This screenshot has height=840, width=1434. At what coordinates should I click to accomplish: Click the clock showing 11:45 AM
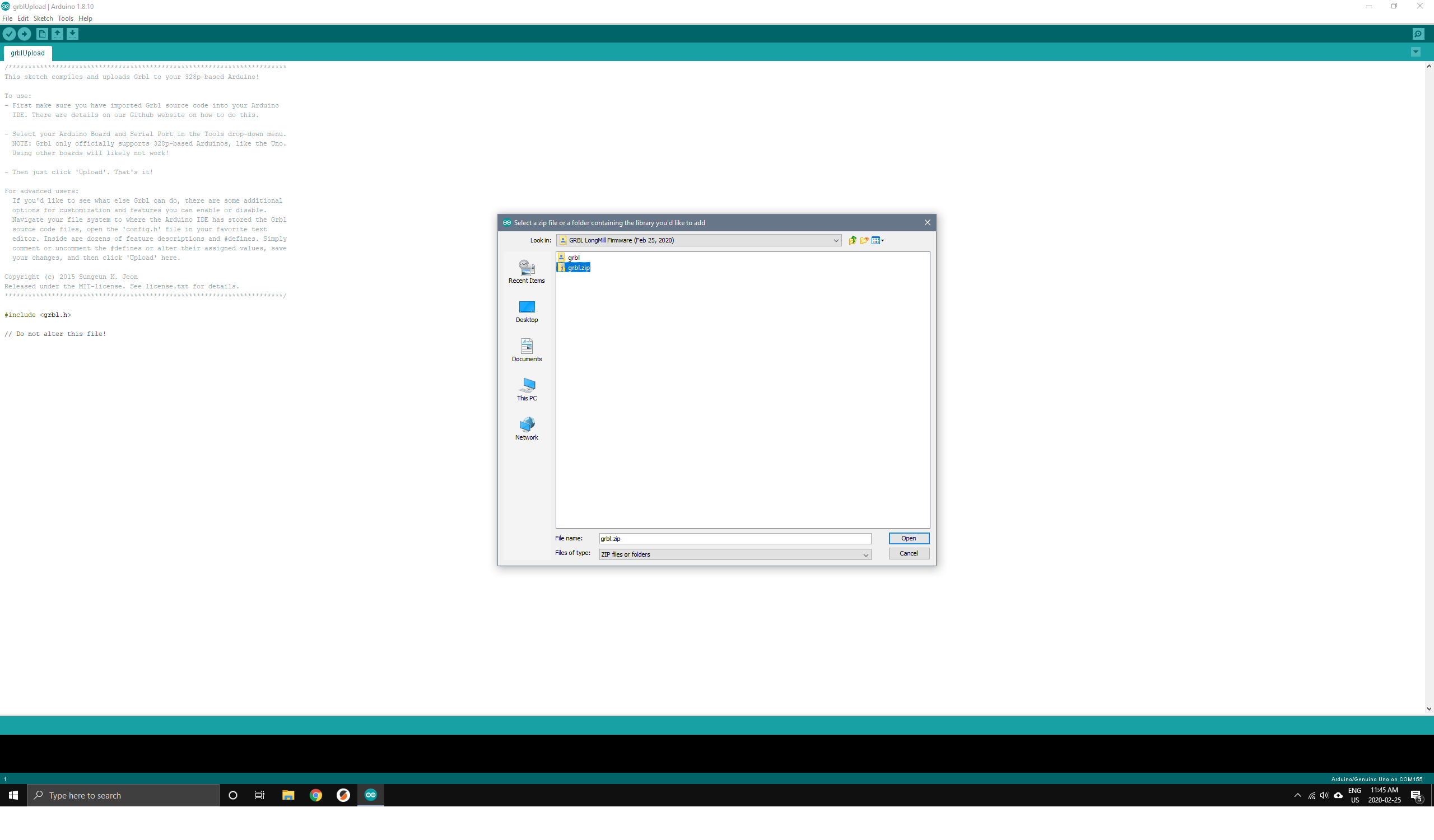(x=1385, y=796)
